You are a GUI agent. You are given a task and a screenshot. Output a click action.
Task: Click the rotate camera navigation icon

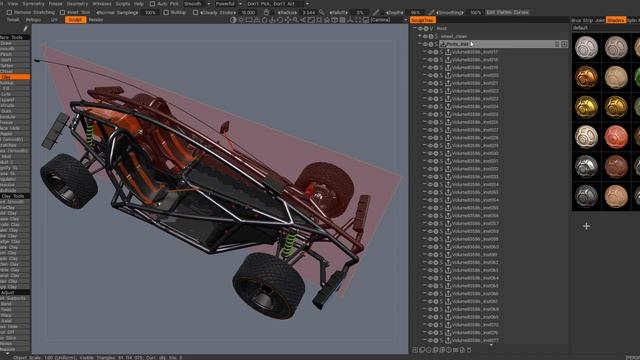coord(280,20)
